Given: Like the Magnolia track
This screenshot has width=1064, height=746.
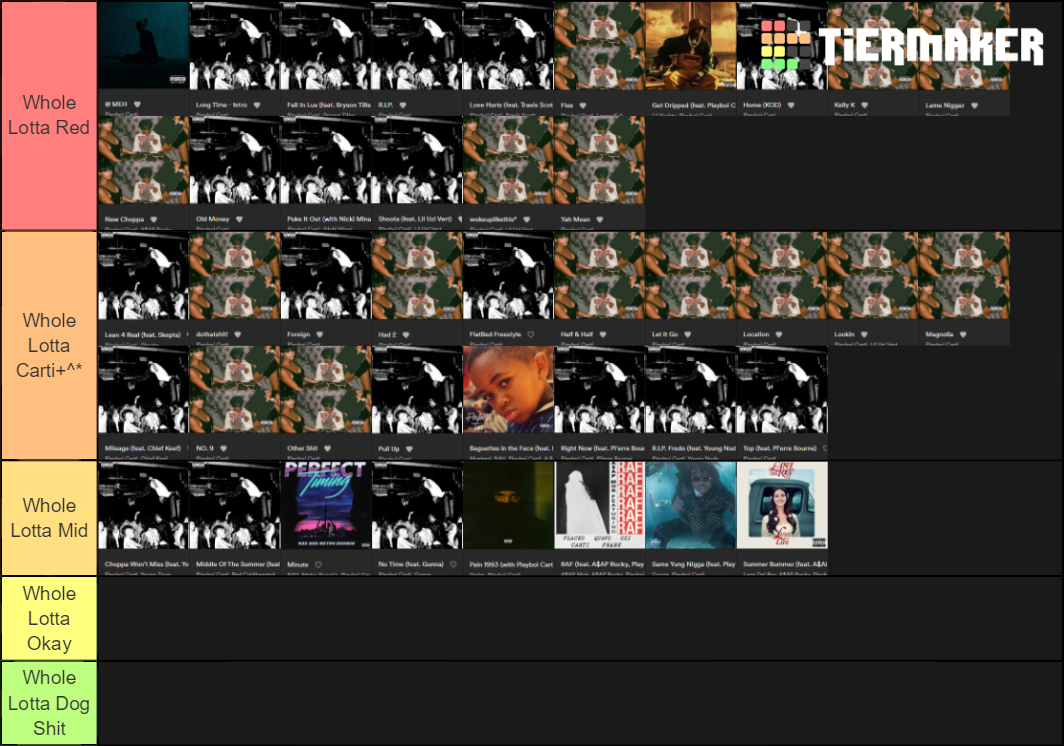Looking at the screenshot, I should point(963,334).
